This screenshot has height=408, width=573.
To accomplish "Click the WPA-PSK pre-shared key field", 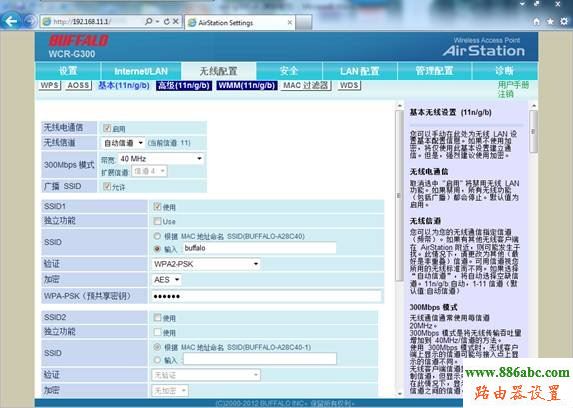I will (x=266, y=296).
